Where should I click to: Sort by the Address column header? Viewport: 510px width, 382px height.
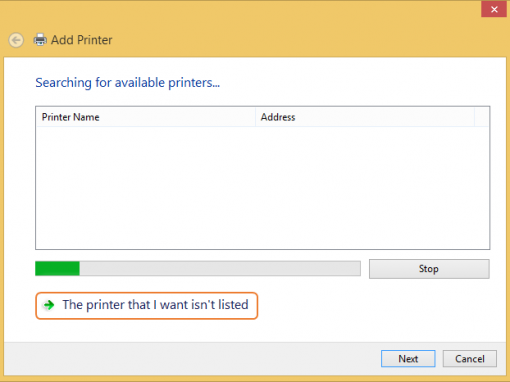coord(365,117)
